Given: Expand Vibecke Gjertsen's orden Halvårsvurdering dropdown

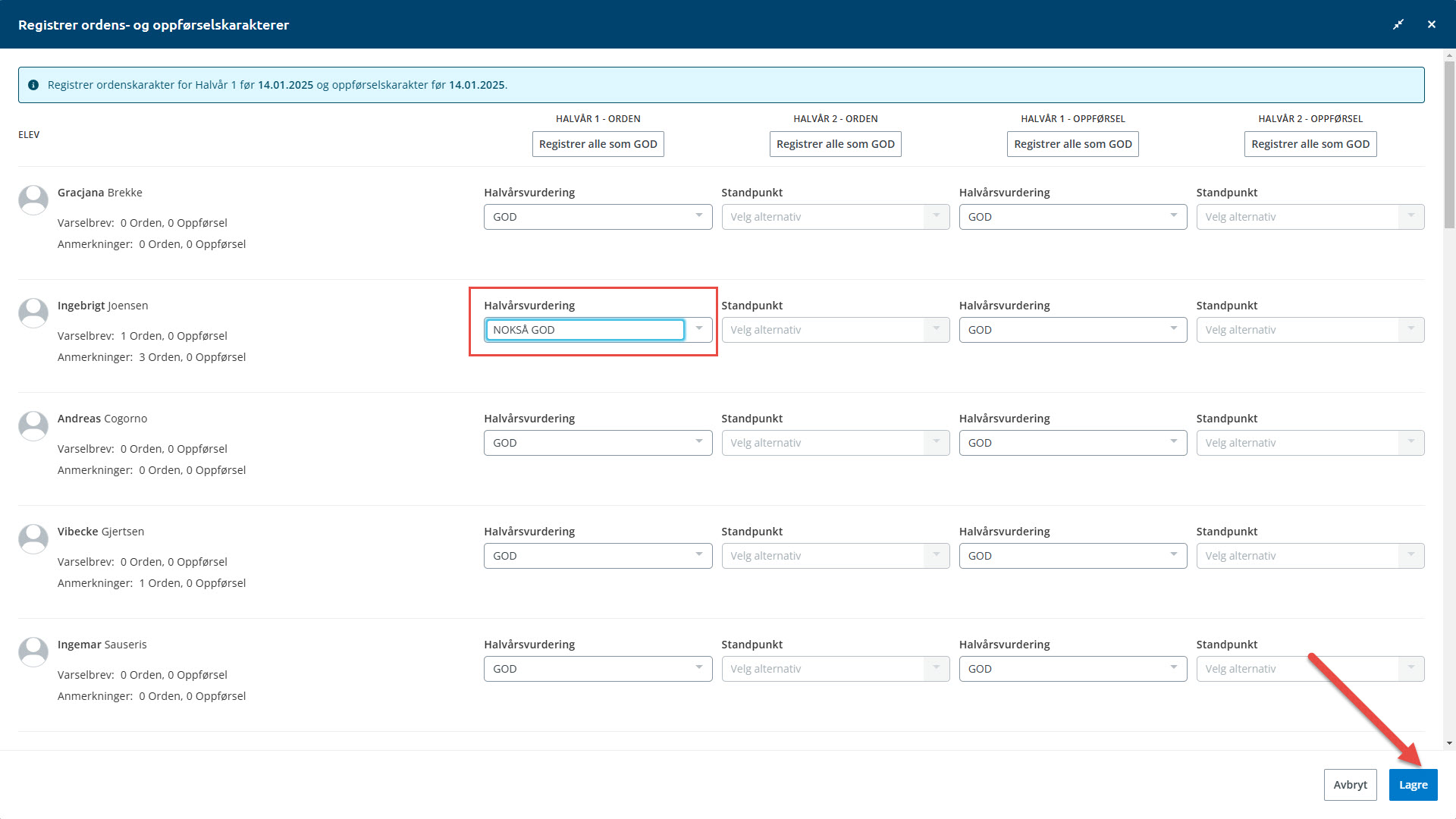Looking at the screenshot, I should pyautogui.click(x=598, y=556).
